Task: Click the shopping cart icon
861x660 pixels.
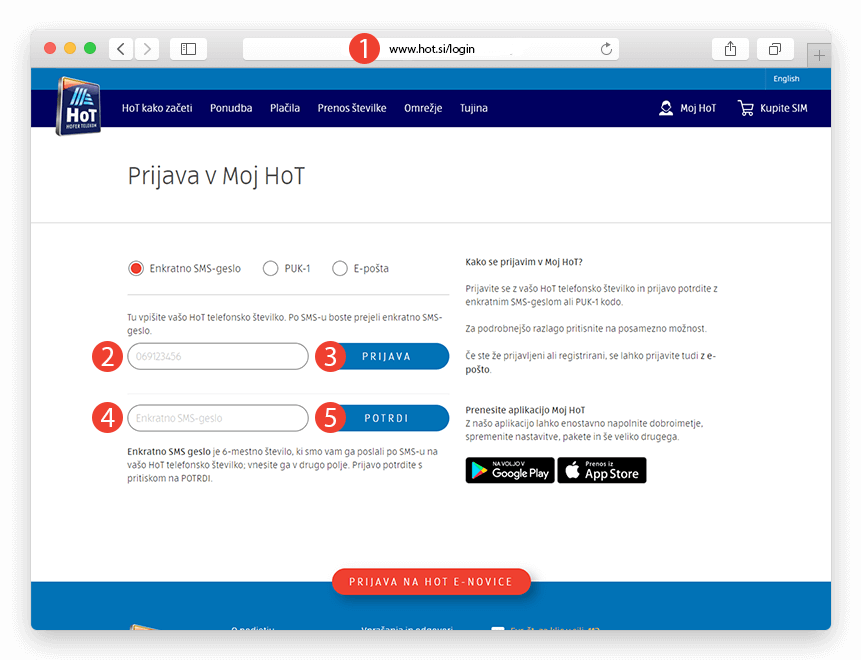Action: coord(746,108)
